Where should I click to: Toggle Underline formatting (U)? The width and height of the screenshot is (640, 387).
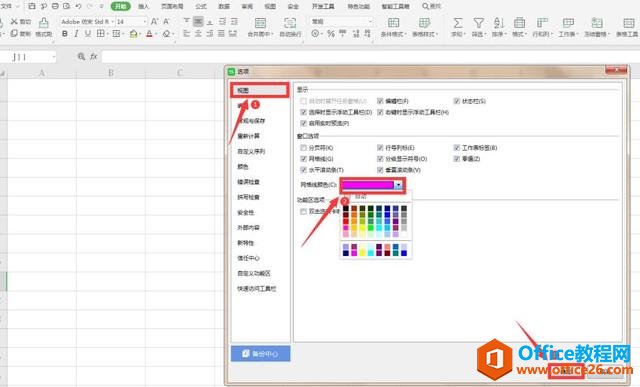pos(88,34)
